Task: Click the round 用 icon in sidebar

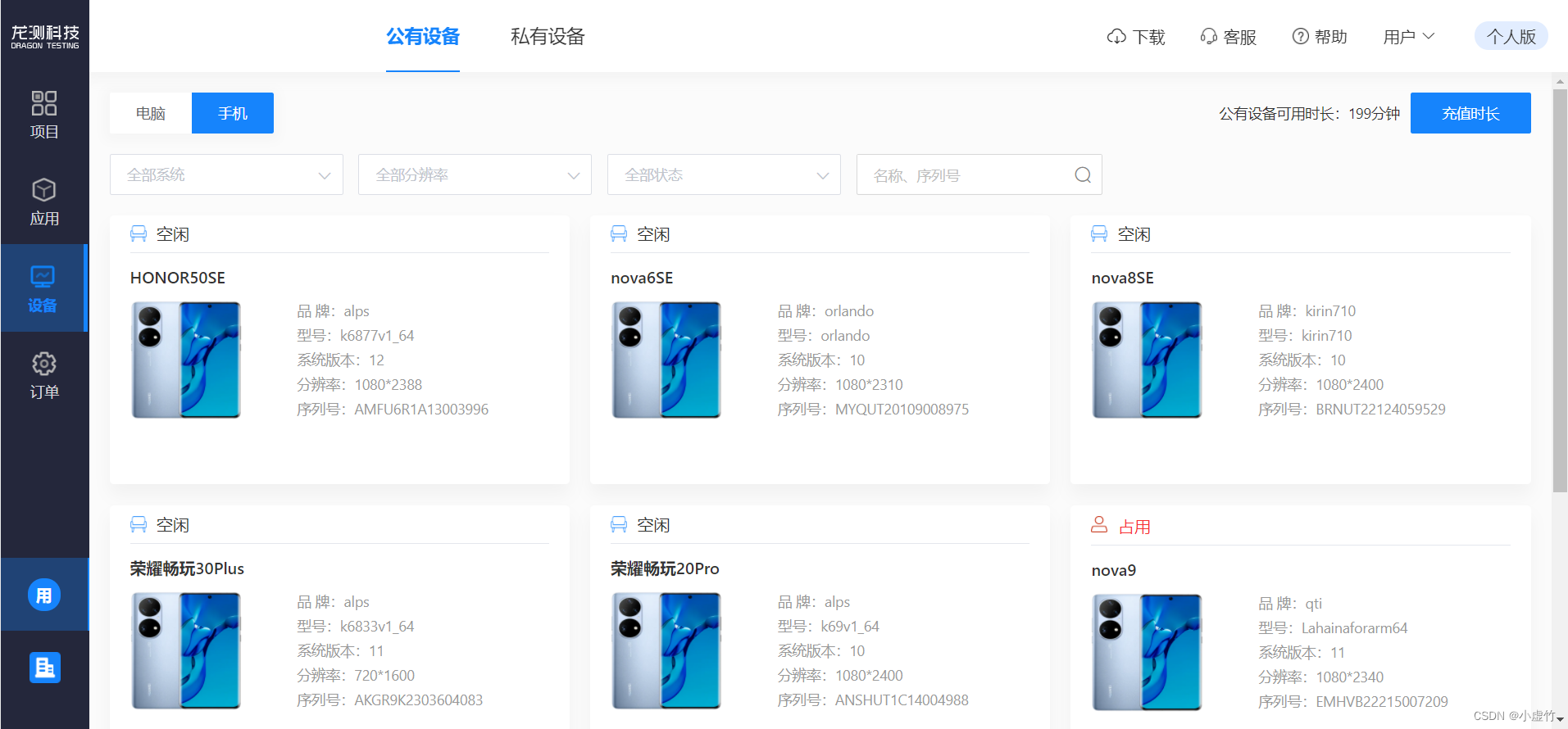Action: click(x=44, y=595)
